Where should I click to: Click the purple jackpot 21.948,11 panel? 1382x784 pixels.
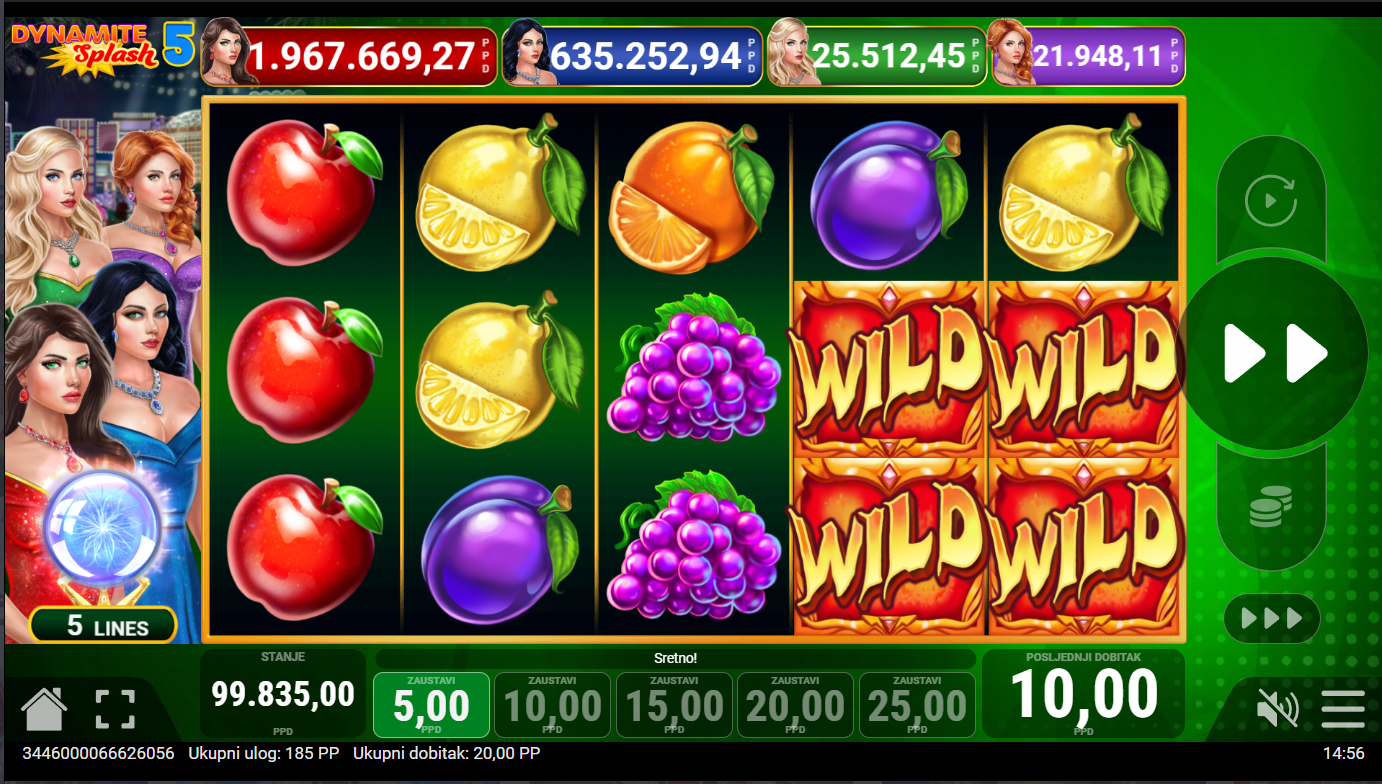click(1088, 56)
